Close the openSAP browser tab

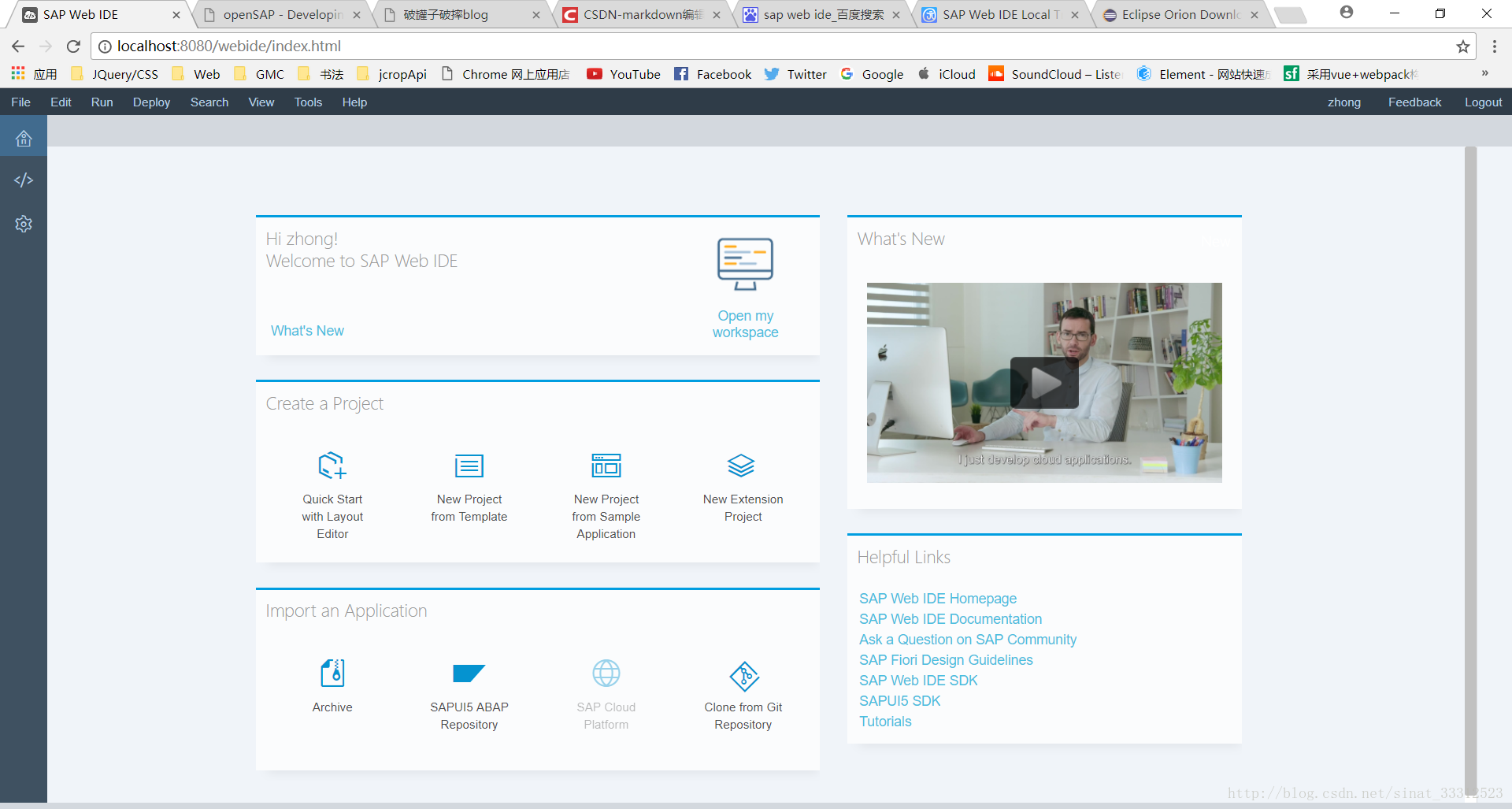357,15
